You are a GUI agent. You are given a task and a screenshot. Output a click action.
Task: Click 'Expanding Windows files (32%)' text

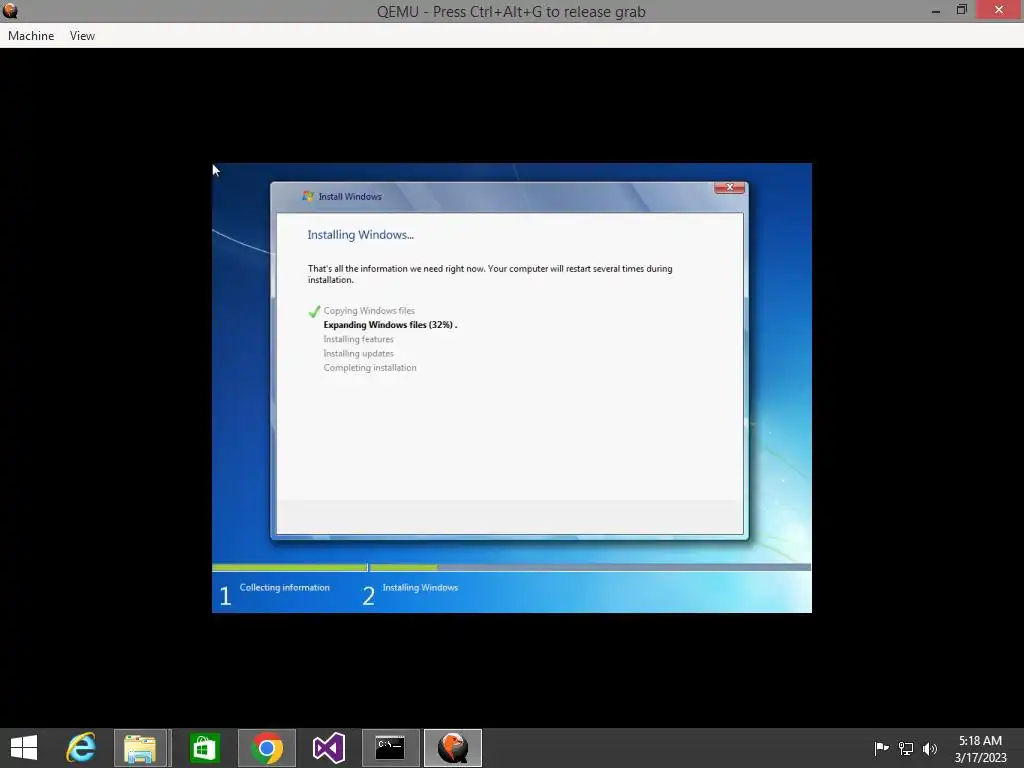click(389, 325)
